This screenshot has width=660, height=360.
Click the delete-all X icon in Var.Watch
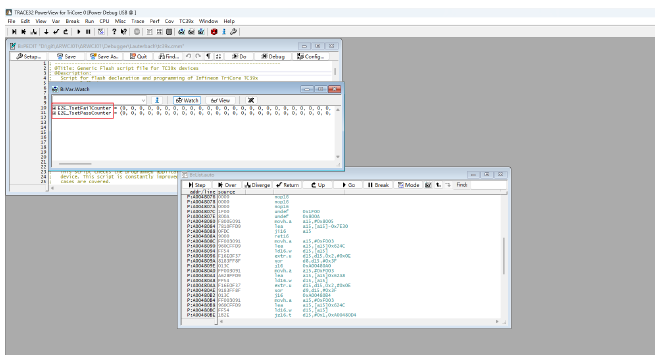[x=251, y=100]
